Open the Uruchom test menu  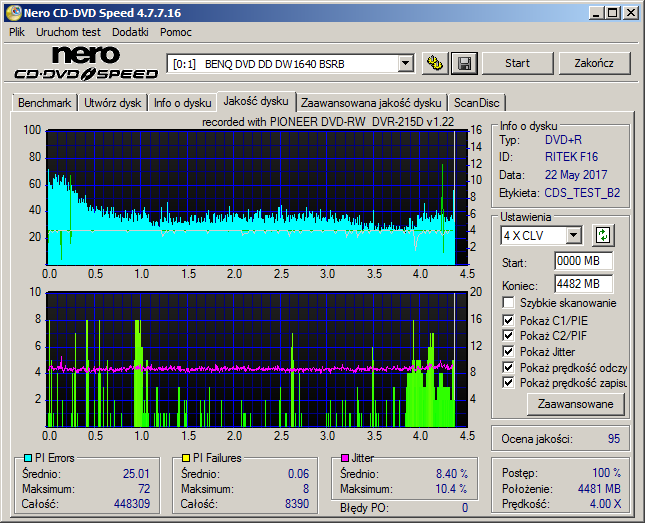[68, 32]
